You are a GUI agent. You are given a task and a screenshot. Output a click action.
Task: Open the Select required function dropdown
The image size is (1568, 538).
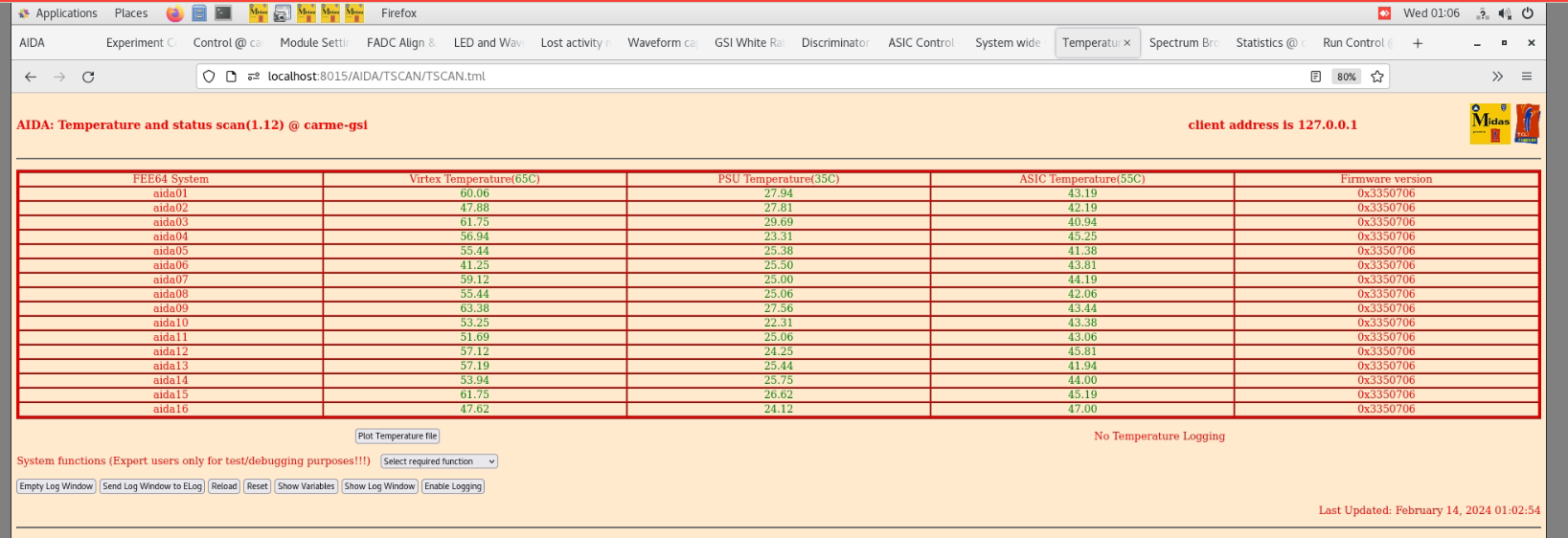tap(439, 461)
